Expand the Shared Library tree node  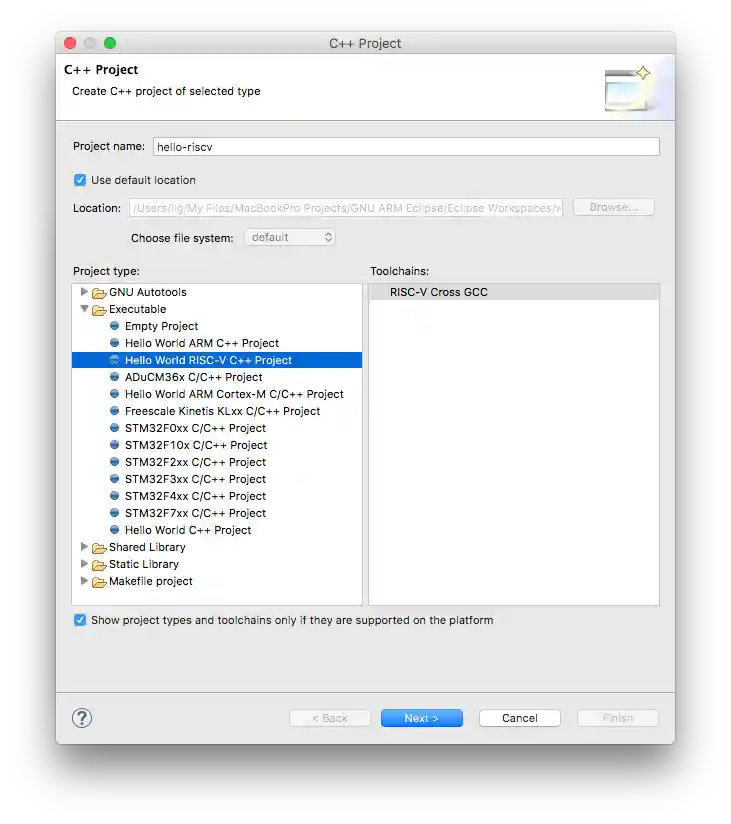84,547
